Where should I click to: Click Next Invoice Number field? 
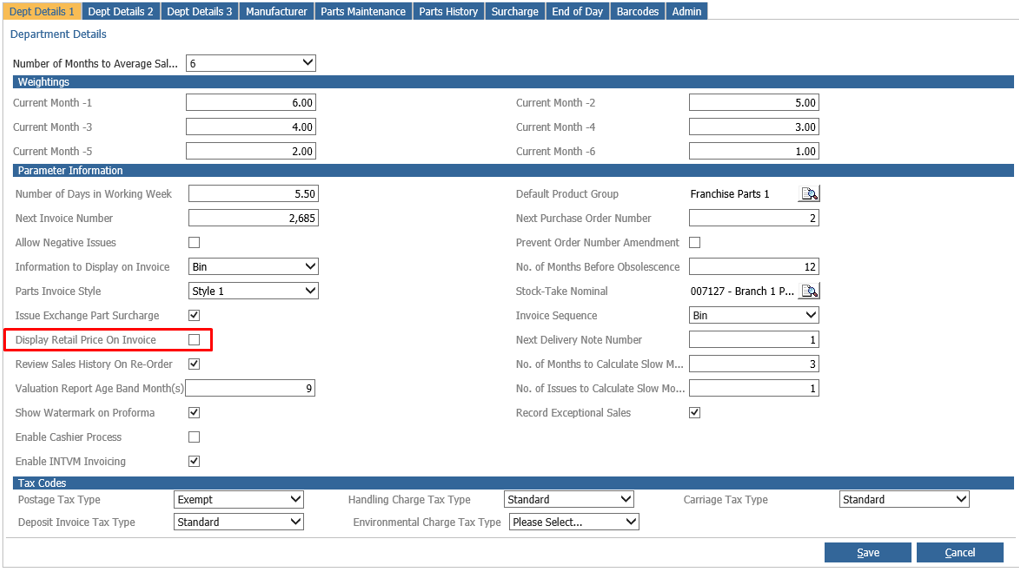point(253,218)
